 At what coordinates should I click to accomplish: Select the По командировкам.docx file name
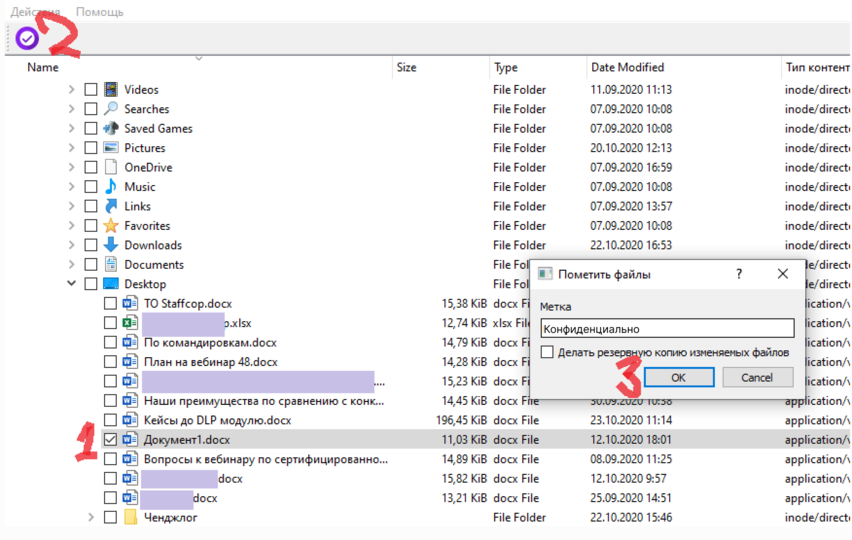click(210, 343)
